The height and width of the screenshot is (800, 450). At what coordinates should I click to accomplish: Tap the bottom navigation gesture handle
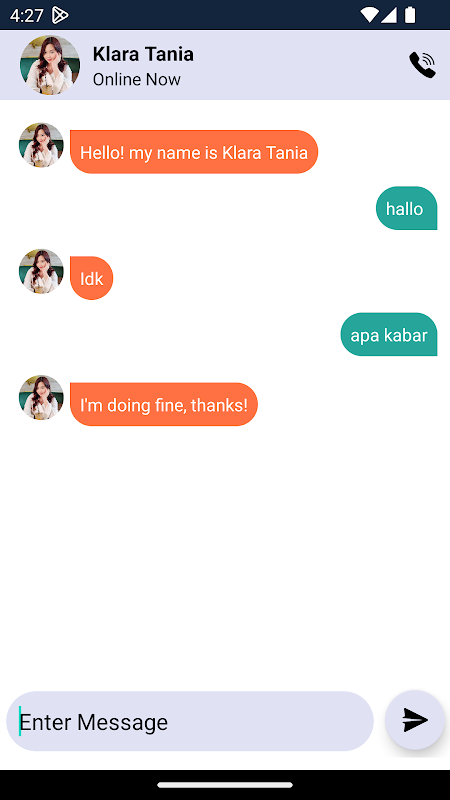coord(225,785)
